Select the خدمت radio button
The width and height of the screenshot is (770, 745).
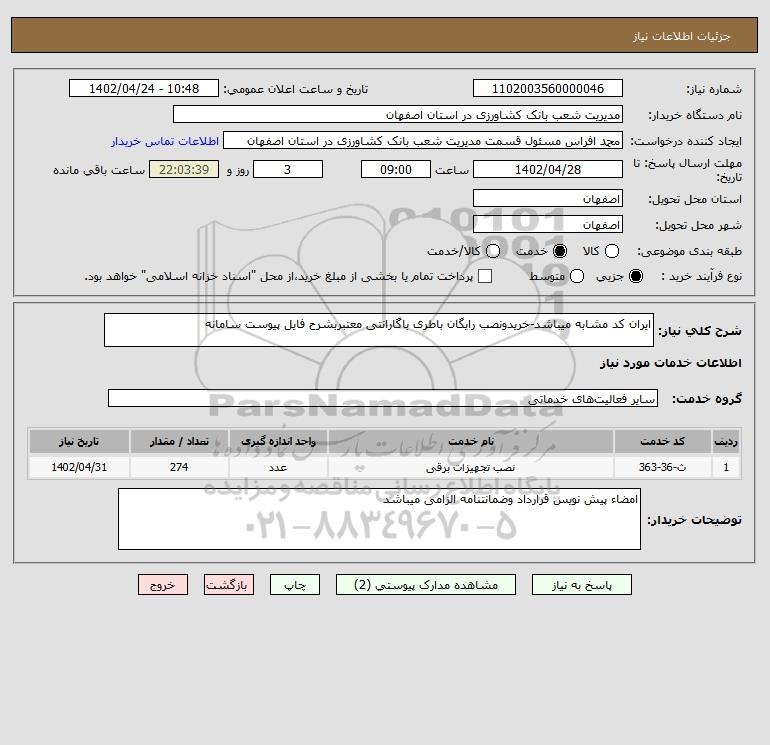point(559,251)
